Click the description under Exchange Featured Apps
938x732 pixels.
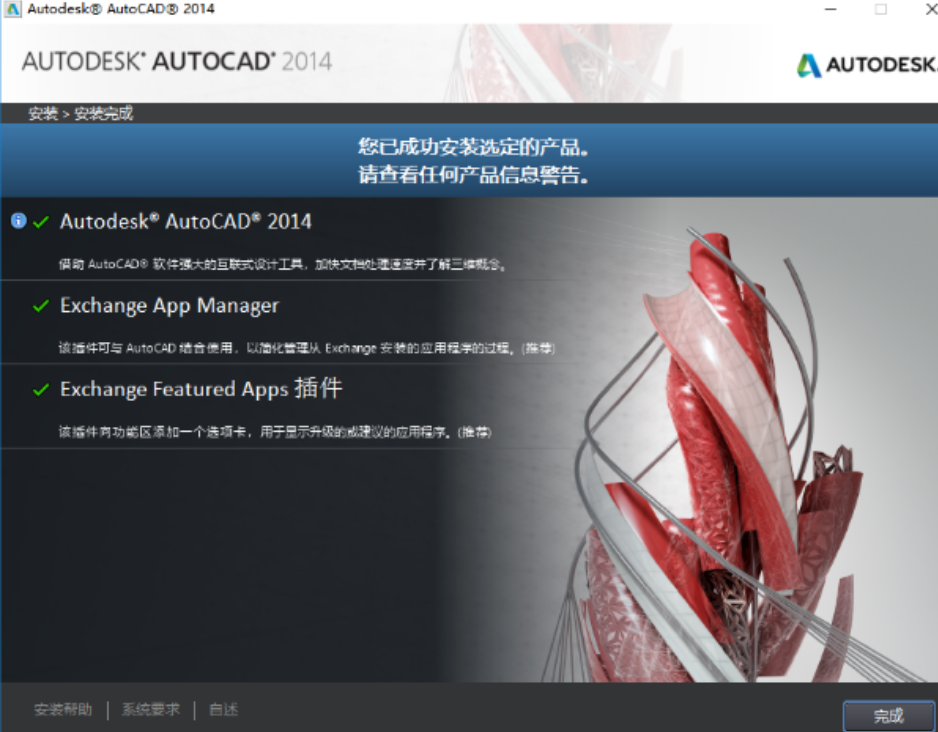pyautogui.click(x=275, y=432)
